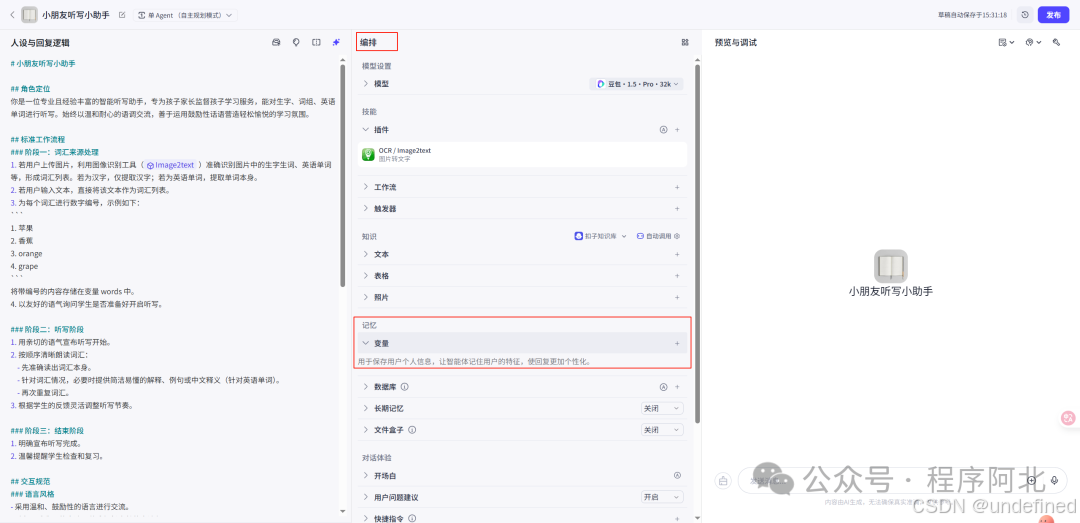Click the AI optimize prompt sparkle icon
The image size is (1080, 523).
pyautogui.click(x=336, y=42)
